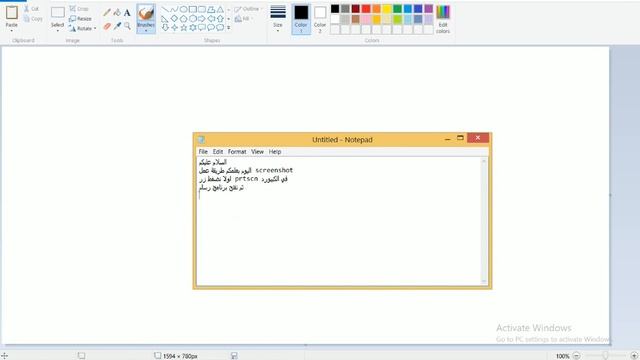Choose the Polygon shape
This screenshot has width=640, height=360.
(211, 9)
